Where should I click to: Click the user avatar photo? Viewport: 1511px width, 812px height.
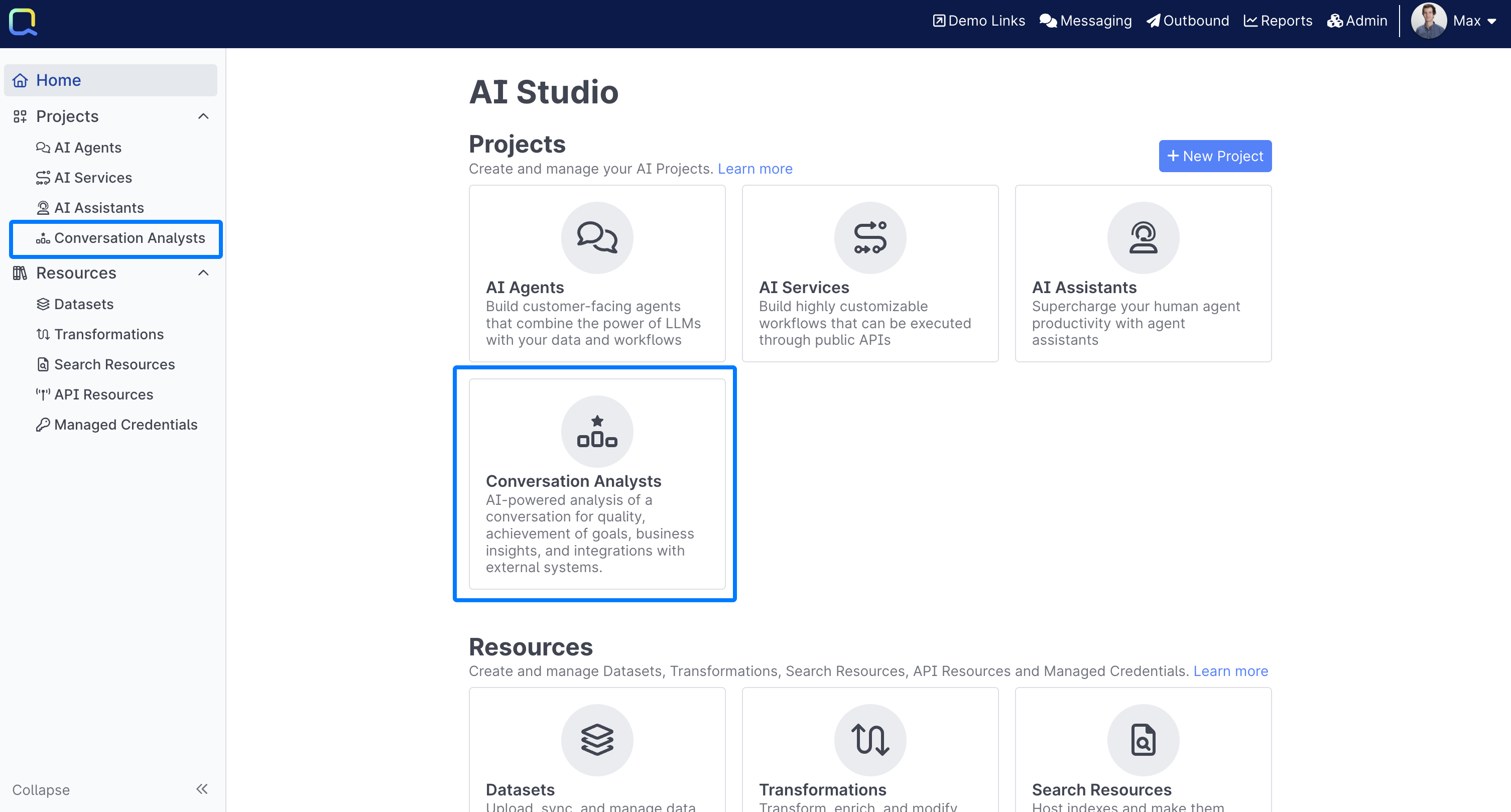click(1428, 21)
